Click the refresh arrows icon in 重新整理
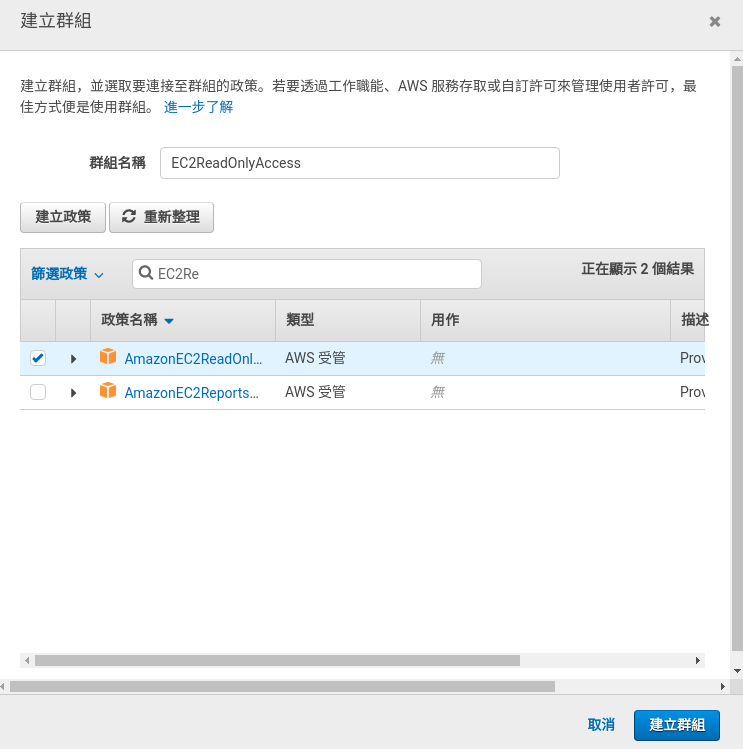The image size is (743, 749). [129, 216]
